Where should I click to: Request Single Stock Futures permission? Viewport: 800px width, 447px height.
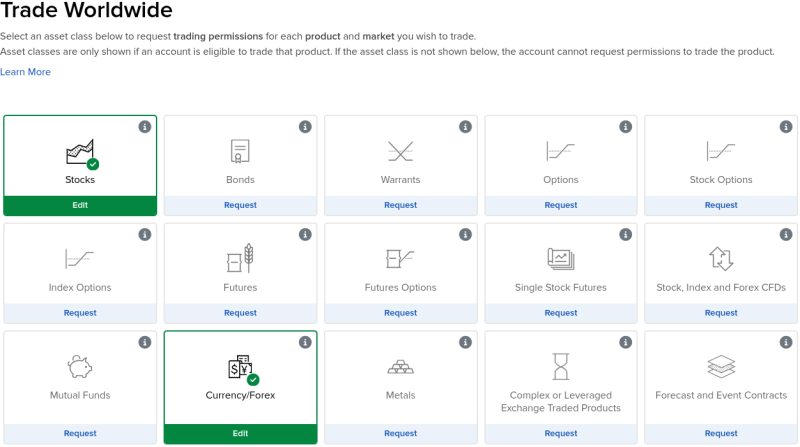pos(560,313)
